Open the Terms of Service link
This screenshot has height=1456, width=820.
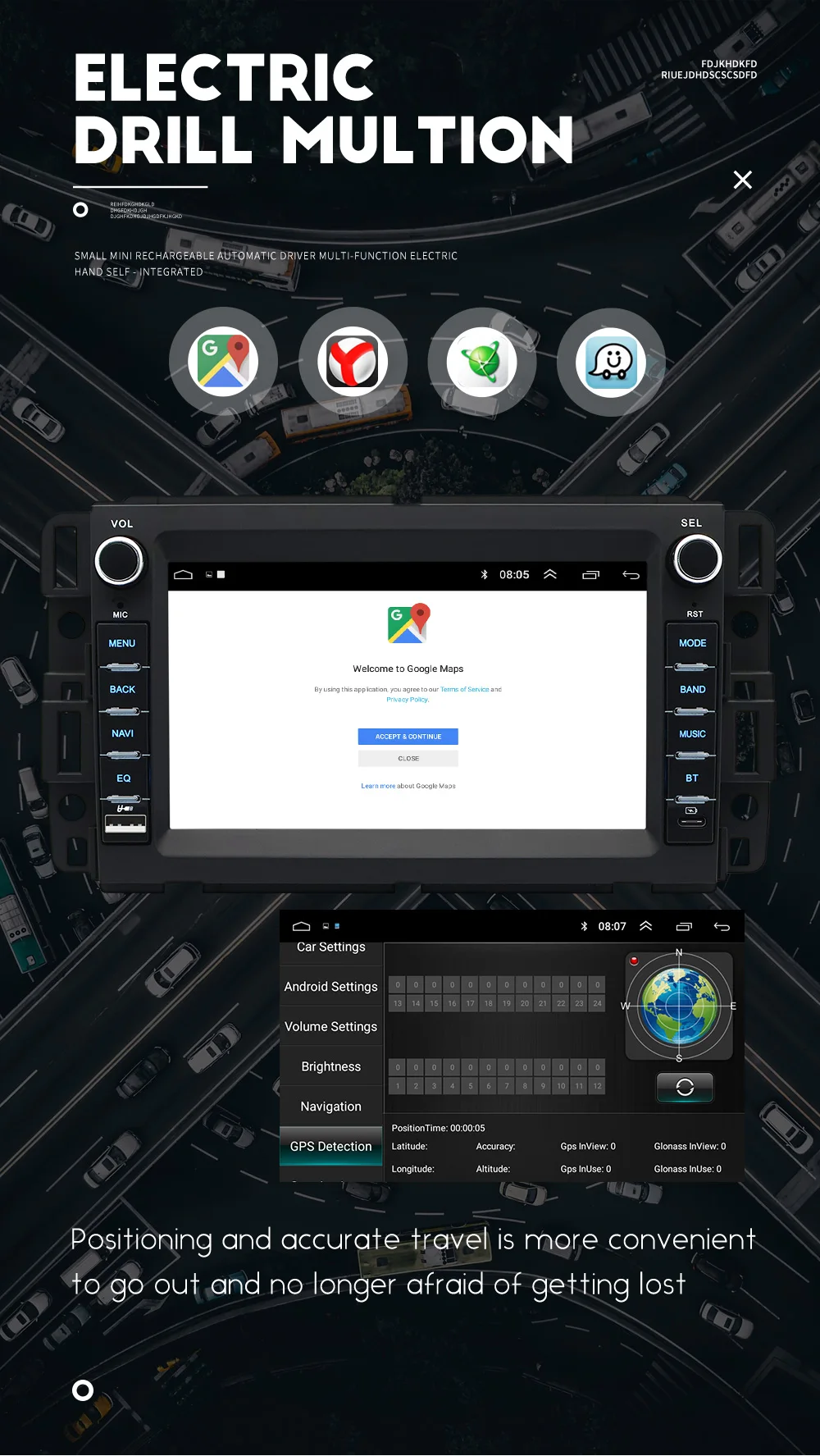(x=464, y=690)
